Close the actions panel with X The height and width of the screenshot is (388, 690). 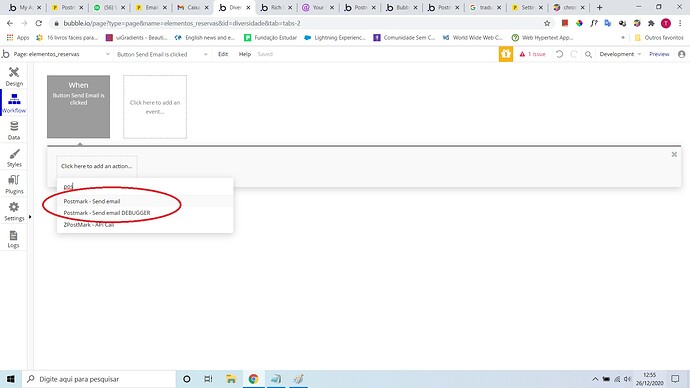(x=674, y=154)
